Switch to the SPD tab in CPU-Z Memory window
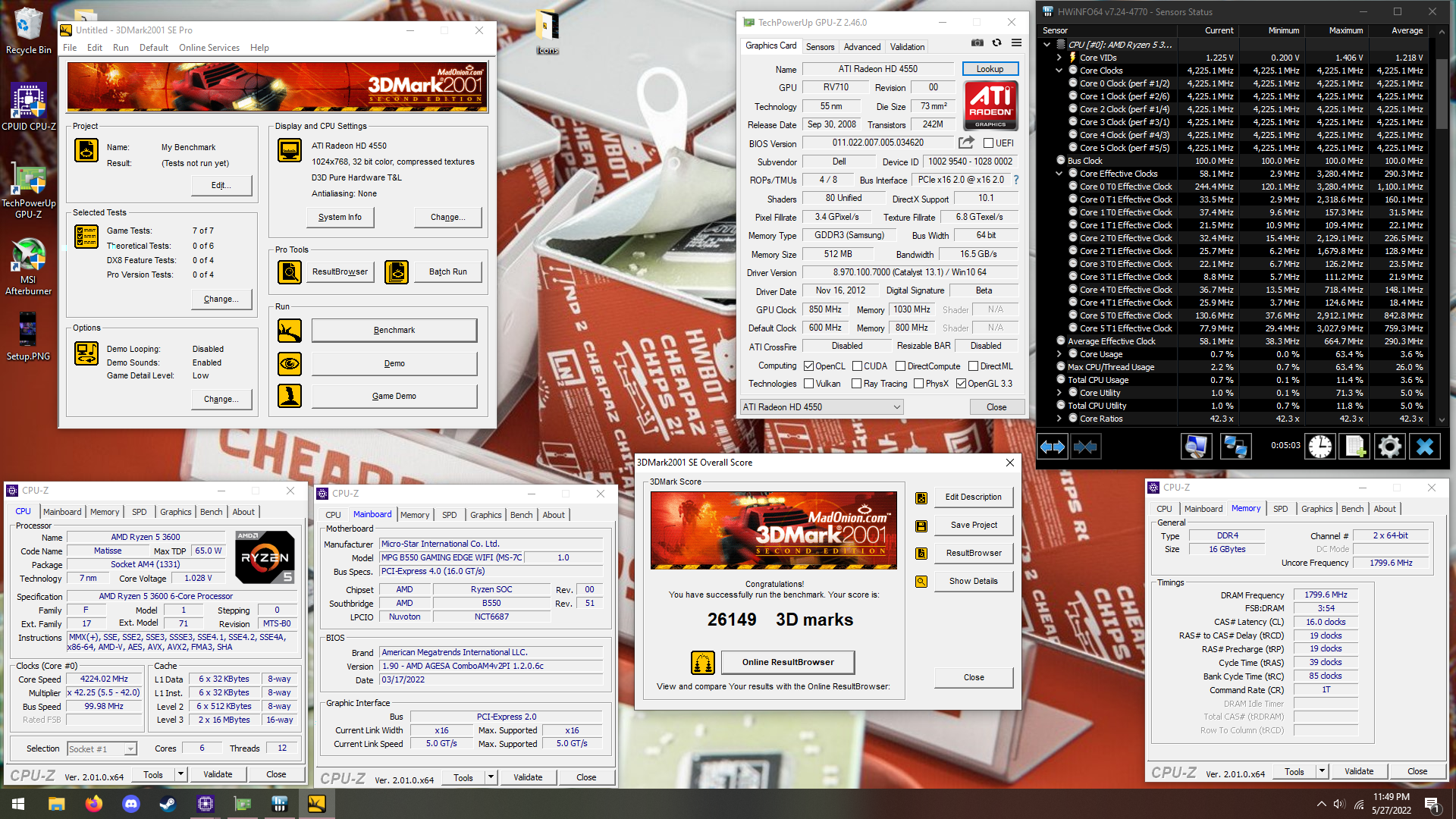 coord(1280,509)
